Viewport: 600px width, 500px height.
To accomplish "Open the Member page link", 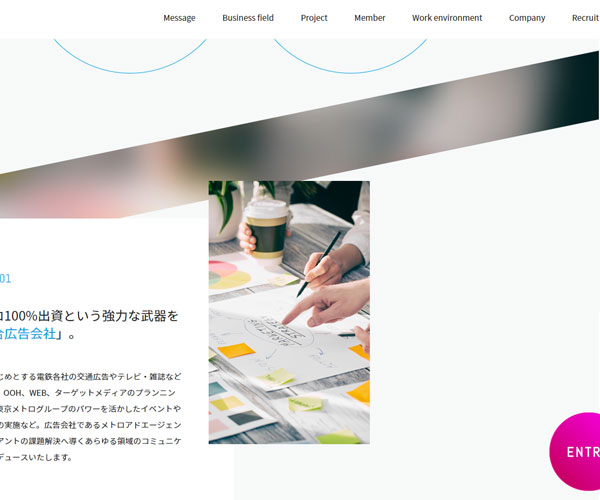I will pyautogui.click(x=369, y=18).
